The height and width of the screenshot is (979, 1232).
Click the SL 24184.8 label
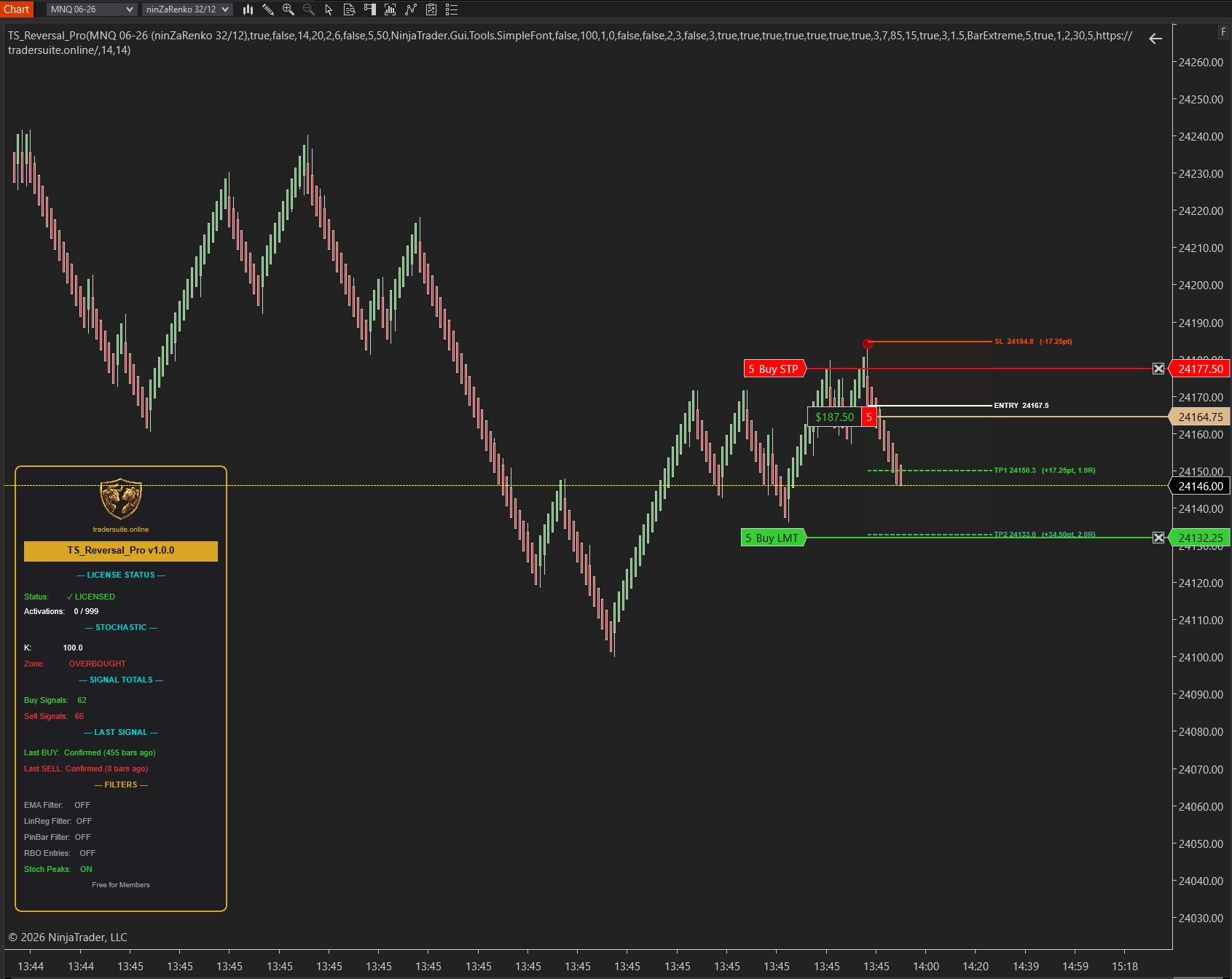[1033, 342]
